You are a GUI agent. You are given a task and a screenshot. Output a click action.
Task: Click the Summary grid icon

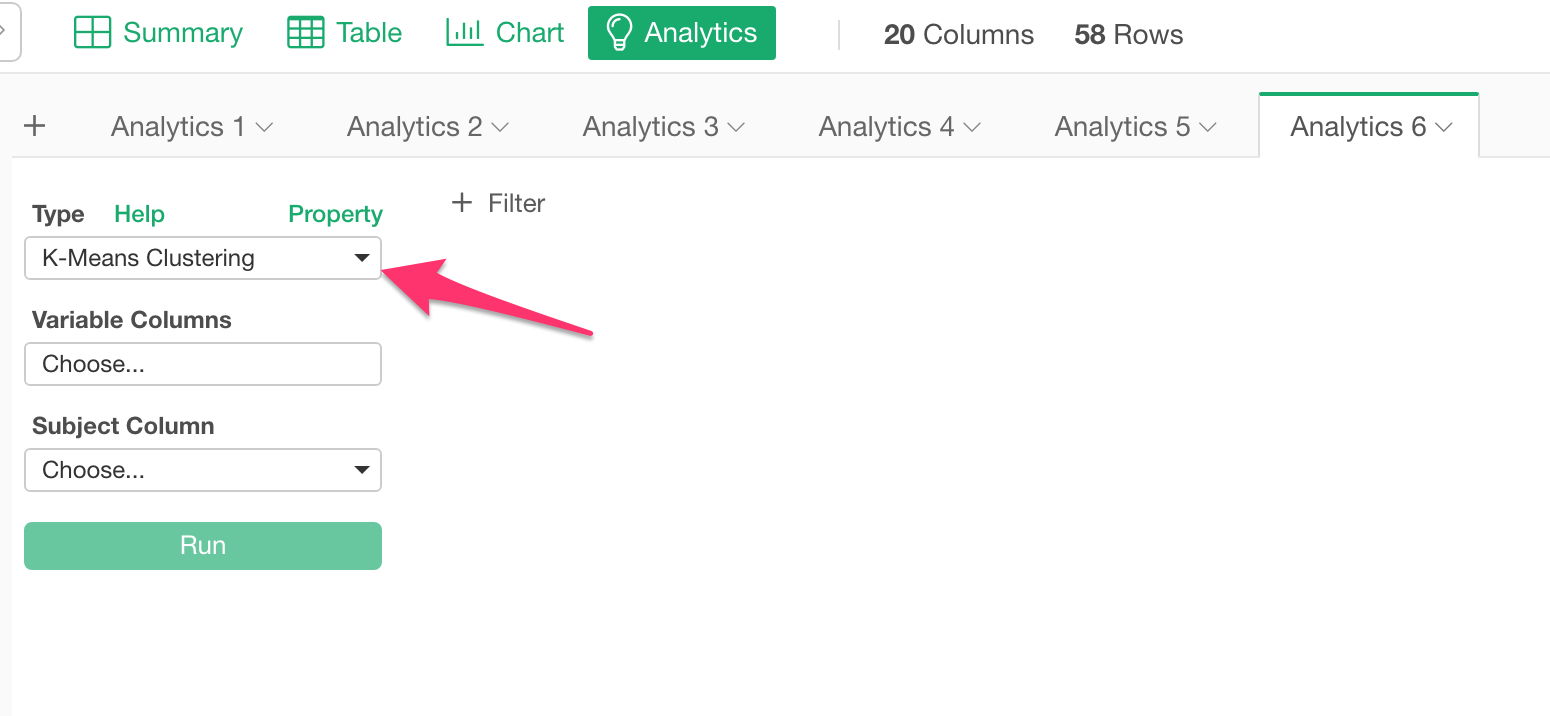93,33
